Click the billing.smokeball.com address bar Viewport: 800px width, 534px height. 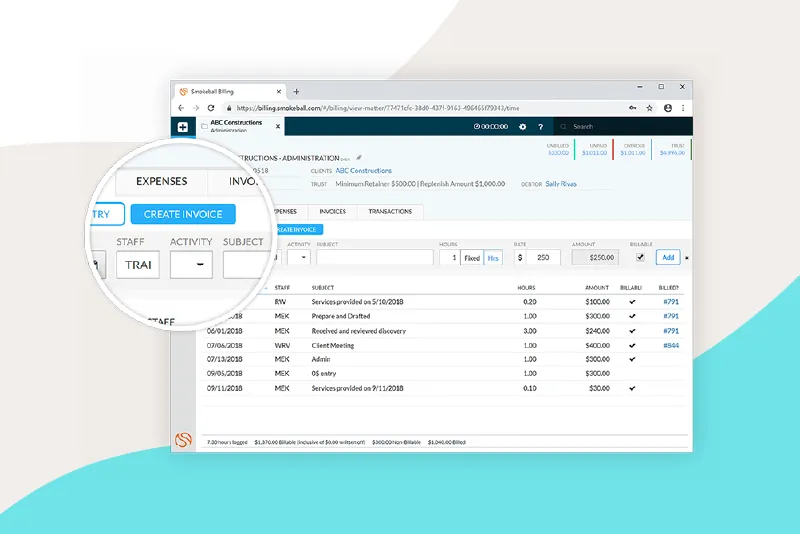tap(378, 108)
